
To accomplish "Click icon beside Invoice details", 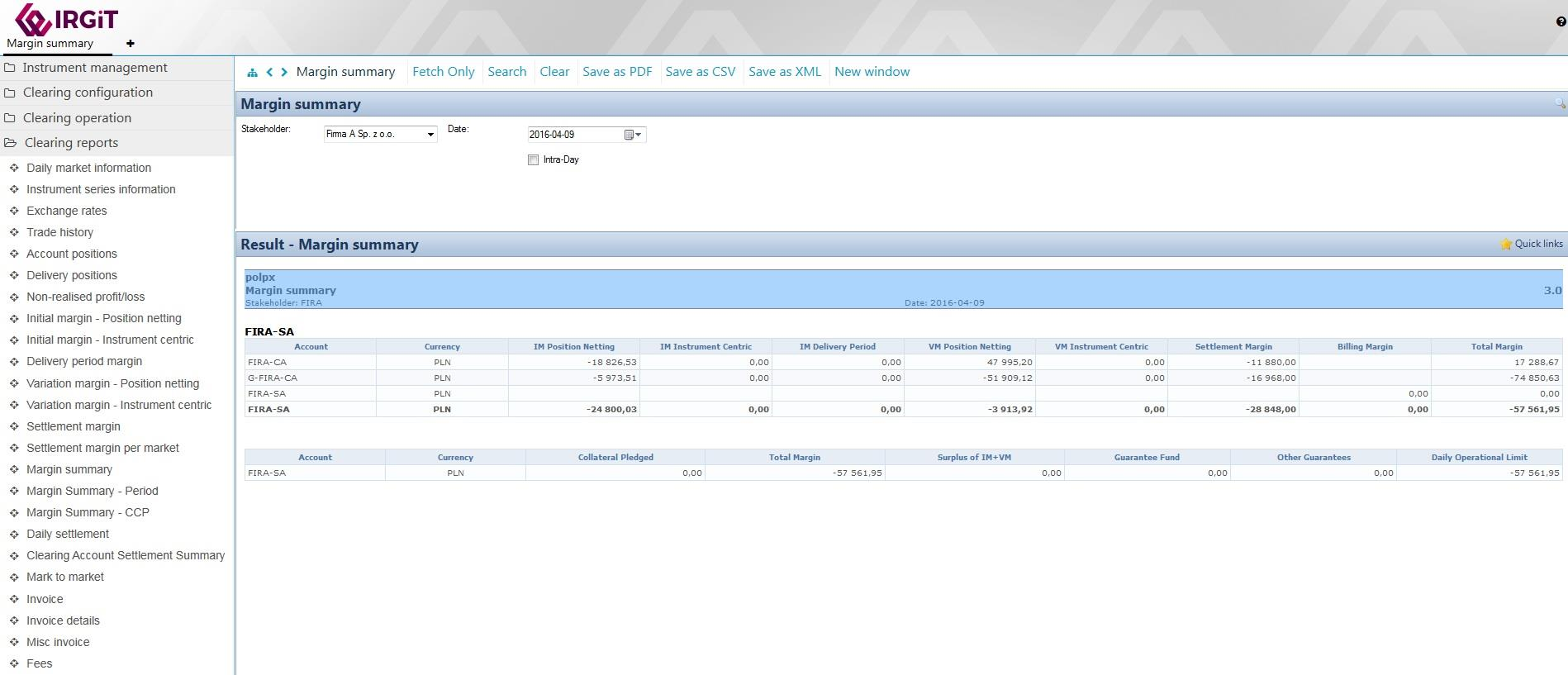I will pyautogui.click(x=14, y=620).
